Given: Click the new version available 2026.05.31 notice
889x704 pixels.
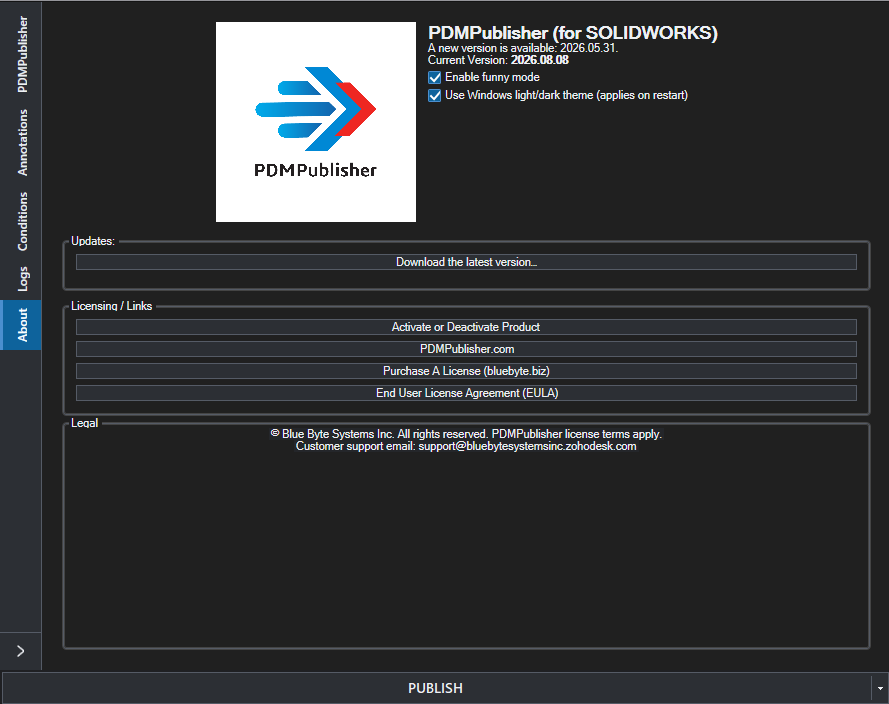Looking at the screenshot, I should tap(523, 48).
